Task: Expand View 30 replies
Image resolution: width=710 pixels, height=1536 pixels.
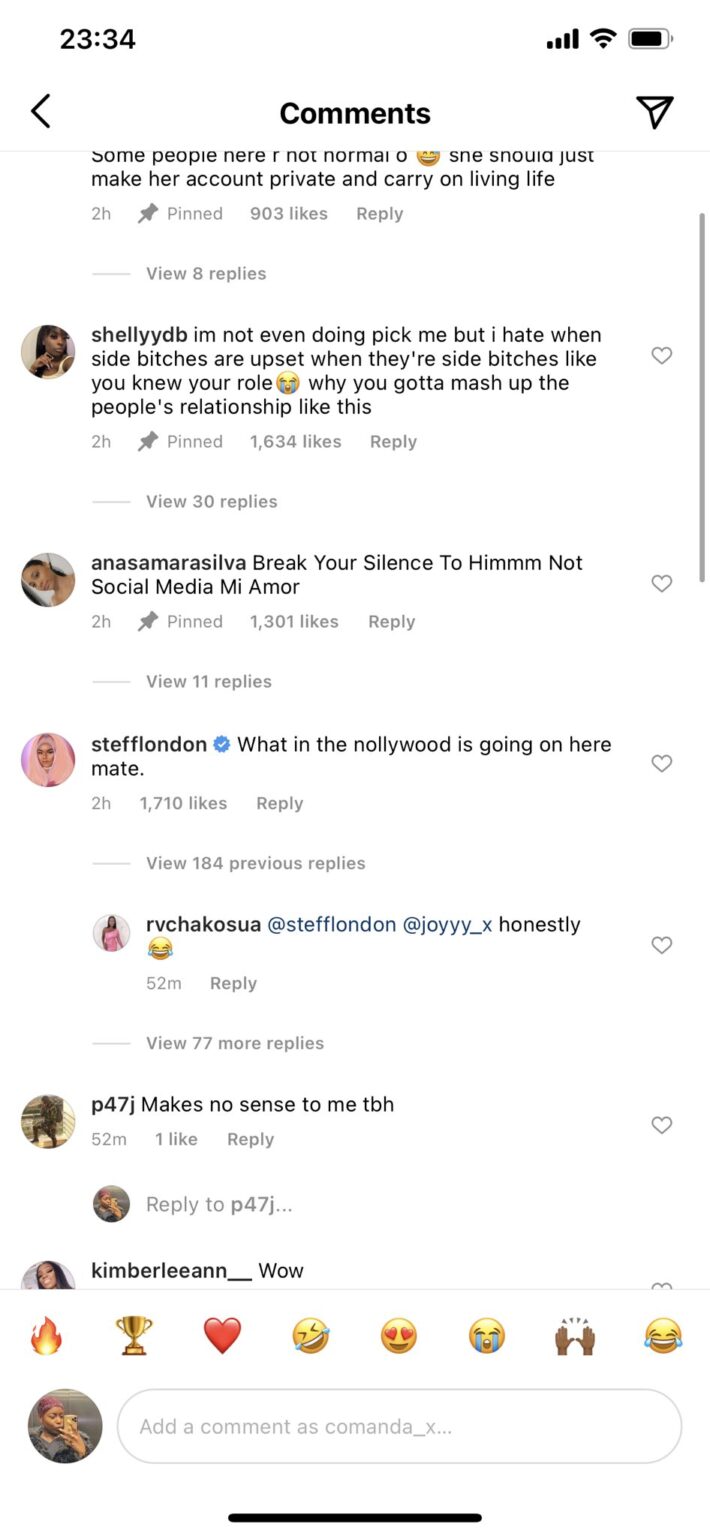Action: [211, 501]
